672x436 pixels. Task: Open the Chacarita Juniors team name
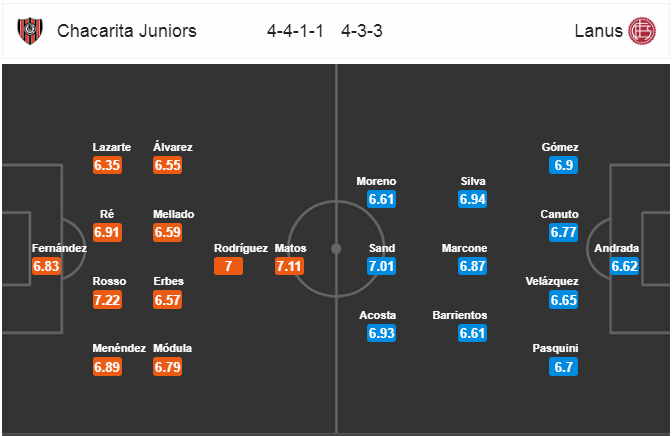coord(127,31)
